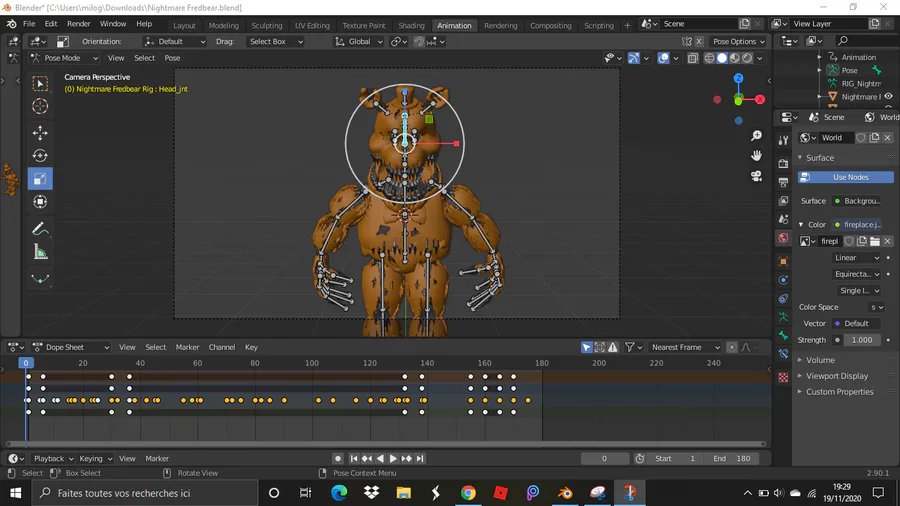Click the pan hand icon in viewport

(x=756, y=156)
